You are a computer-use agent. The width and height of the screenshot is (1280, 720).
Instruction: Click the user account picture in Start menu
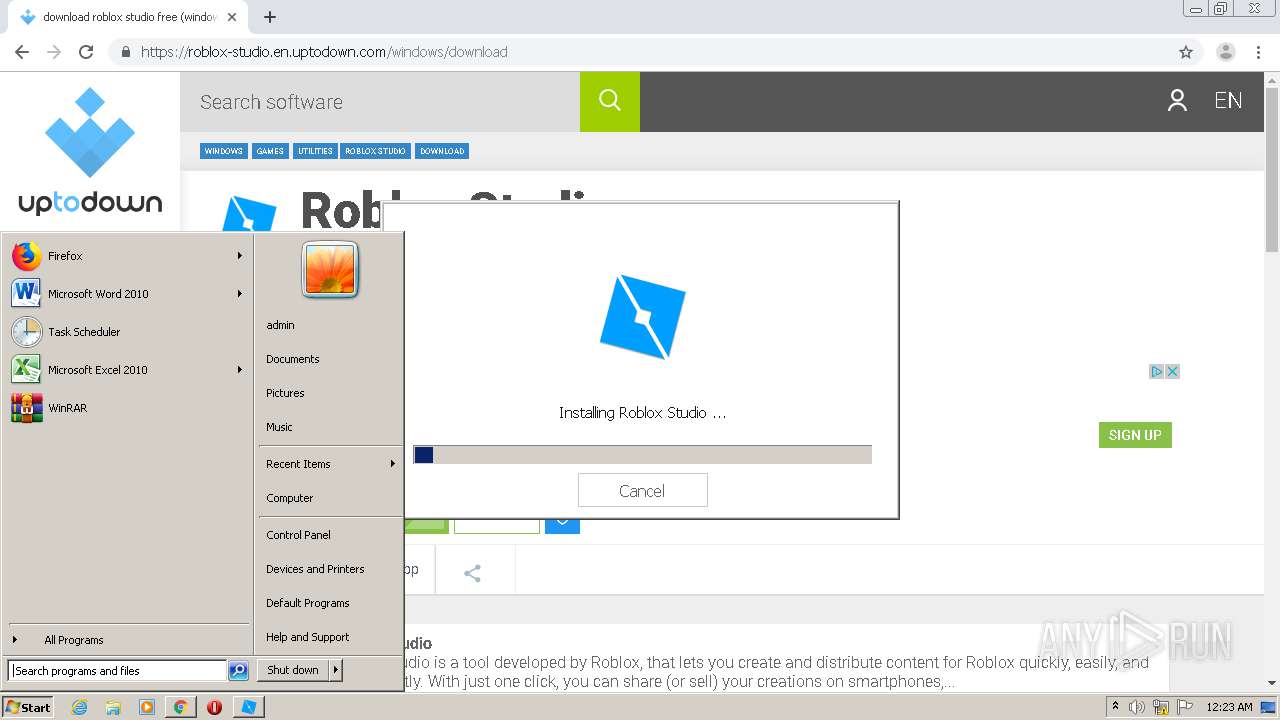330,269
